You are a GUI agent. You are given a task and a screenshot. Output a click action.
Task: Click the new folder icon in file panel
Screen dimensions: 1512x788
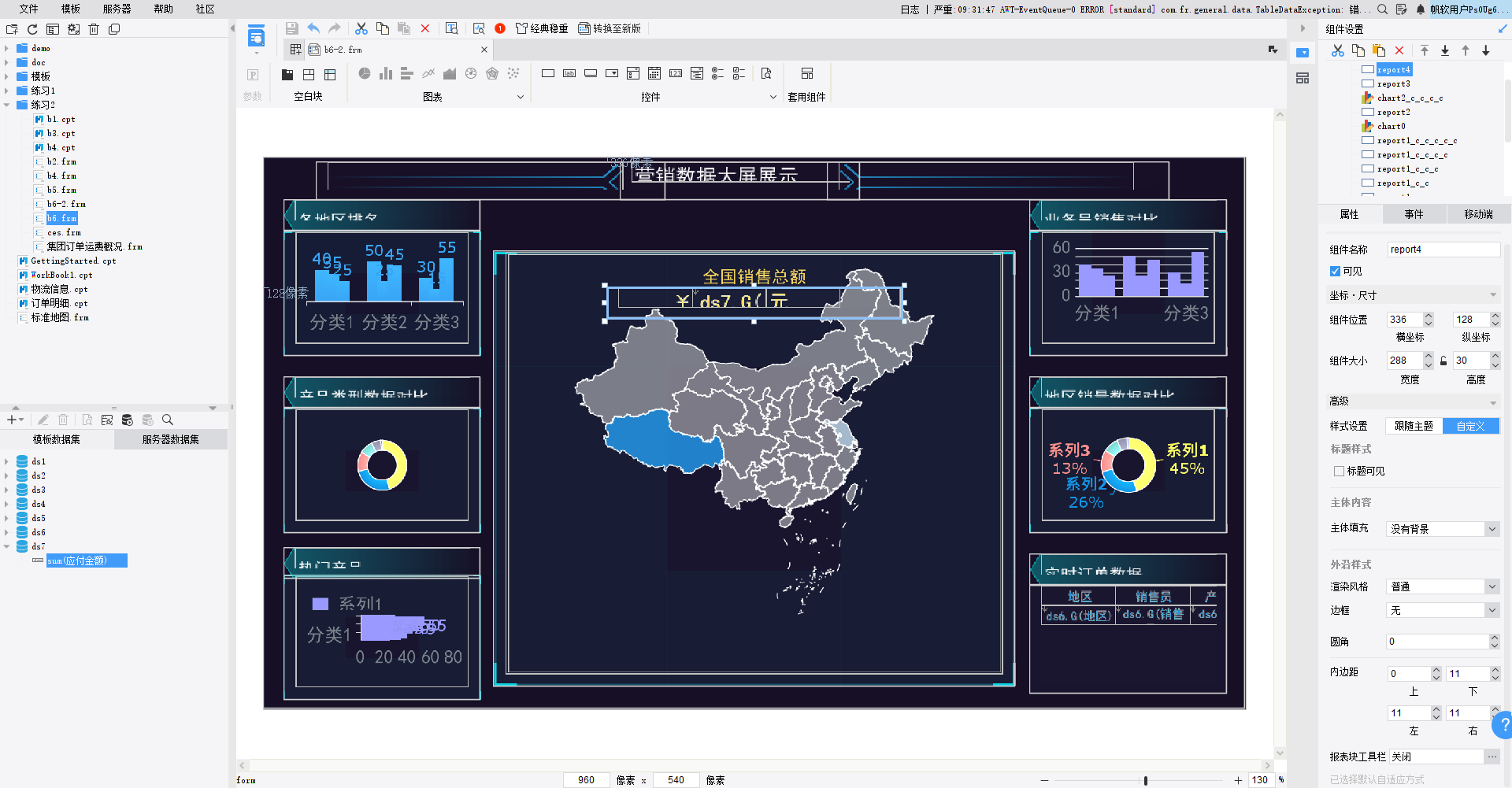coord(12,29)
